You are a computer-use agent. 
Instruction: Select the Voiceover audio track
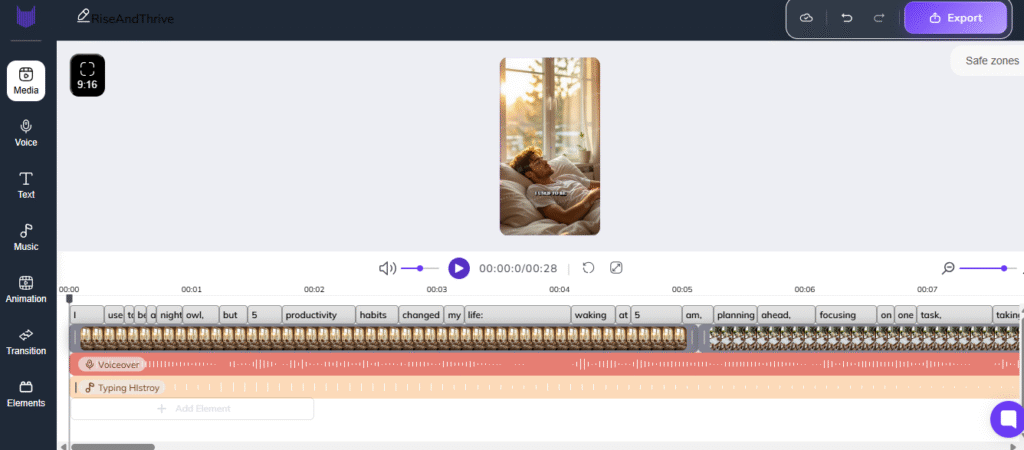pyautogui.click(x=544, y=364)
